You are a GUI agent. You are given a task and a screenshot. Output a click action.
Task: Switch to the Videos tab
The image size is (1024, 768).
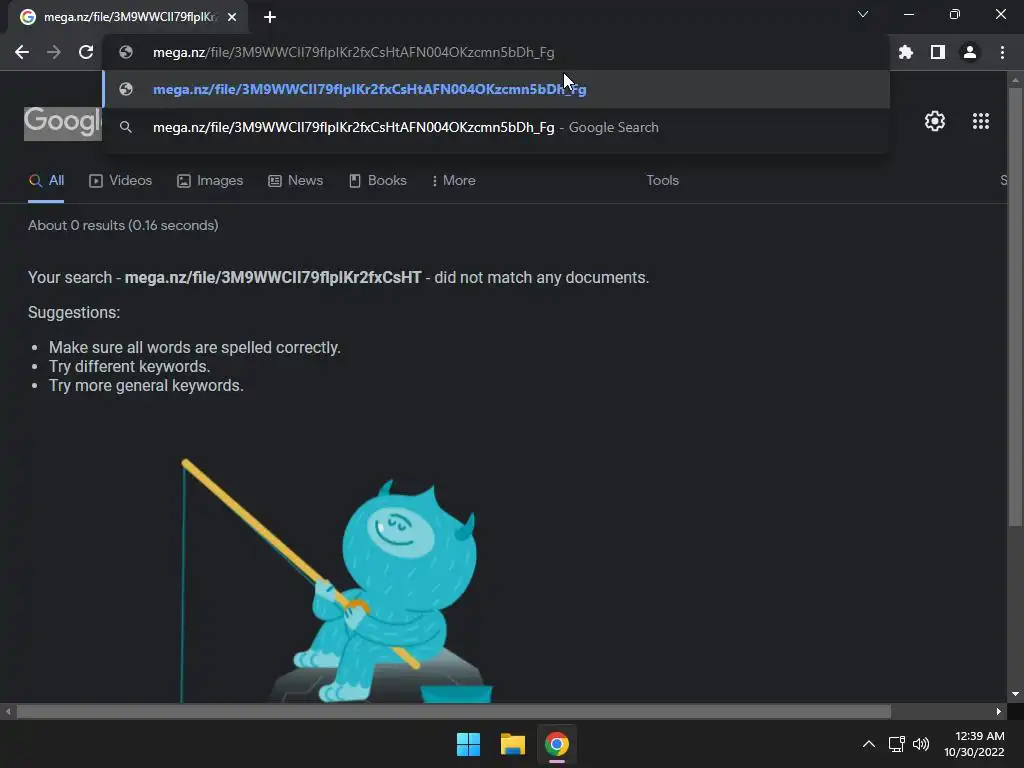(x=121, y=181)
